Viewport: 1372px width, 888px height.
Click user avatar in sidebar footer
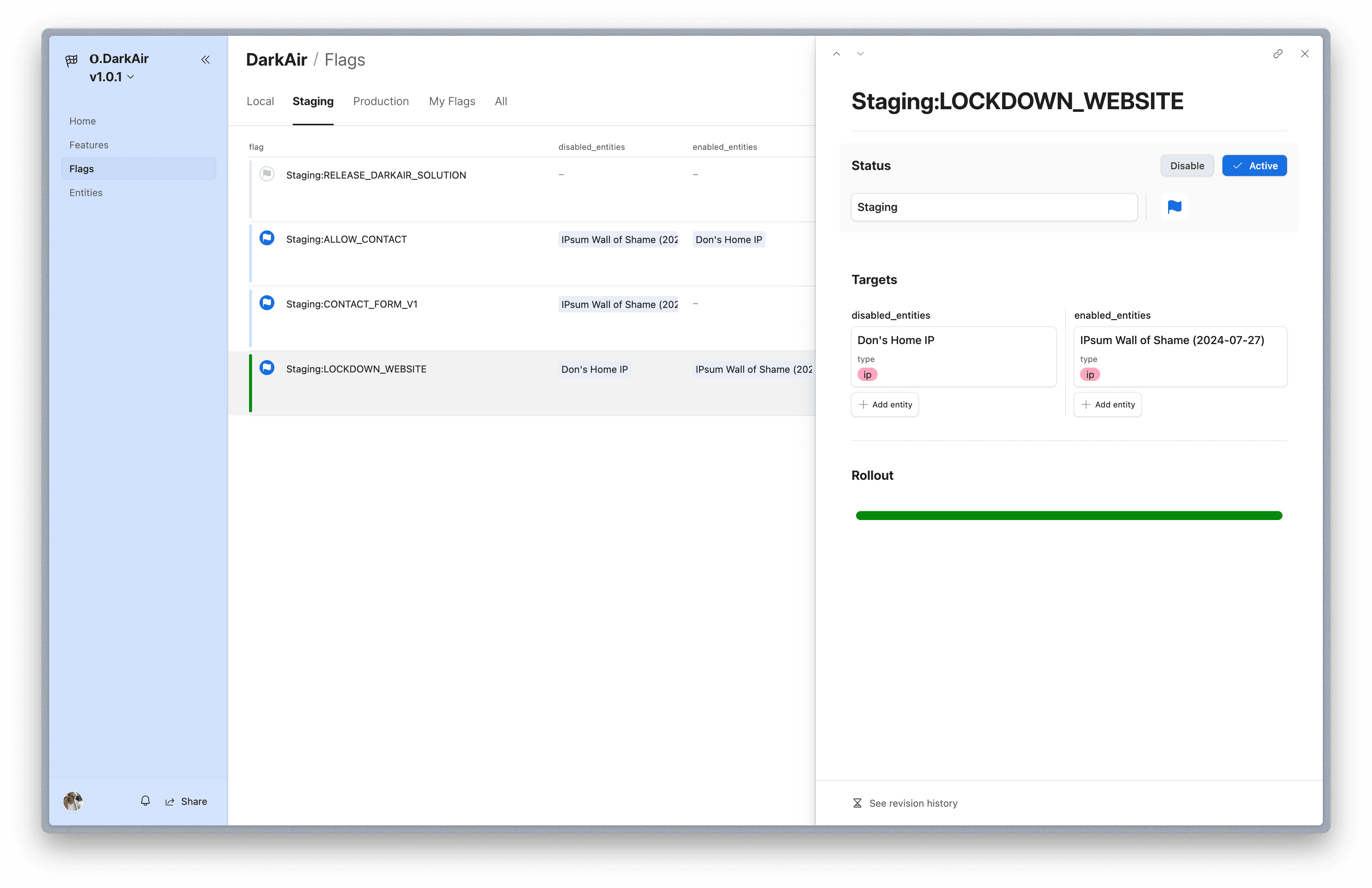pos(73,801)
